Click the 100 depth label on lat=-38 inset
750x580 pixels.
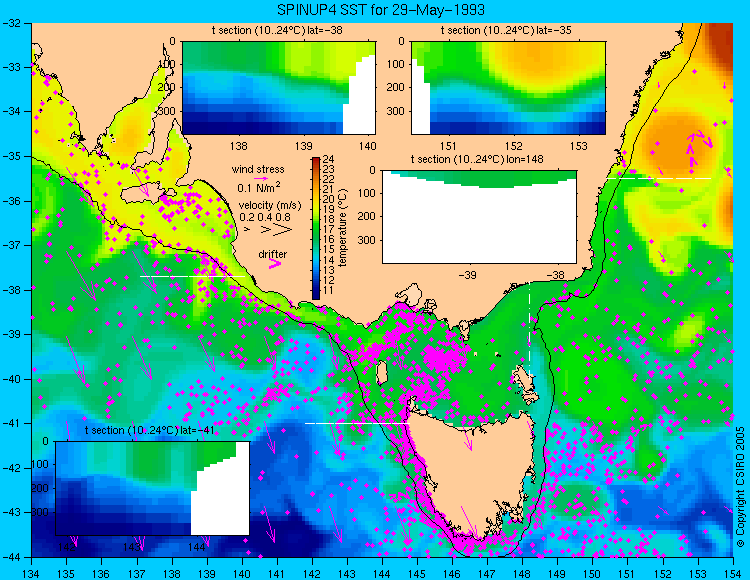[x=168, y=64]
